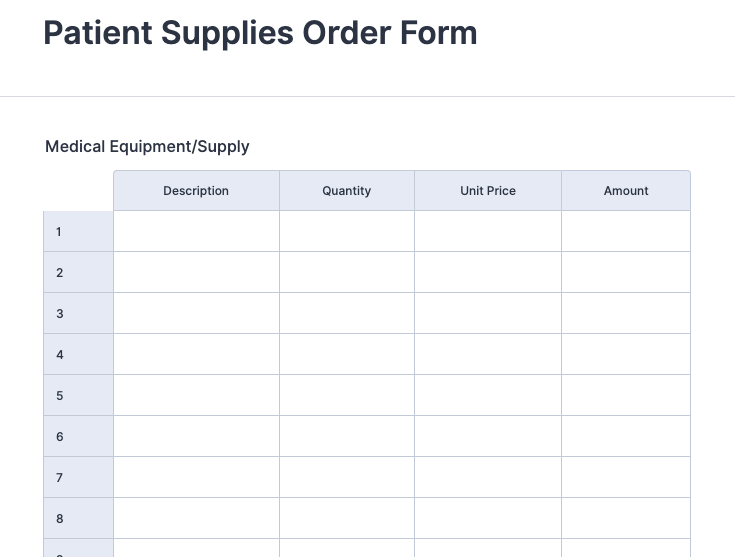Click the Quantity cell in row 3
The width and height of the screenshot is (735, 557).
347,313
